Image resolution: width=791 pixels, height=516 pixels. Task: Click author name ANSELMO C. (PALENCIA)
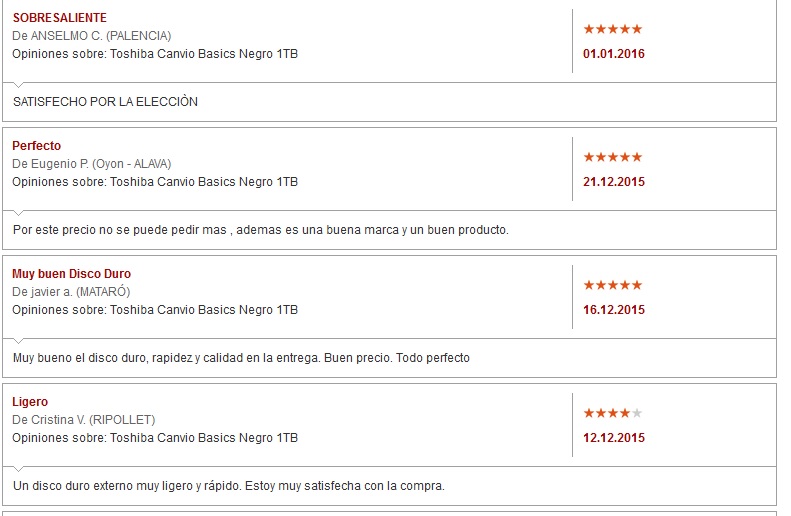point(101,36)
